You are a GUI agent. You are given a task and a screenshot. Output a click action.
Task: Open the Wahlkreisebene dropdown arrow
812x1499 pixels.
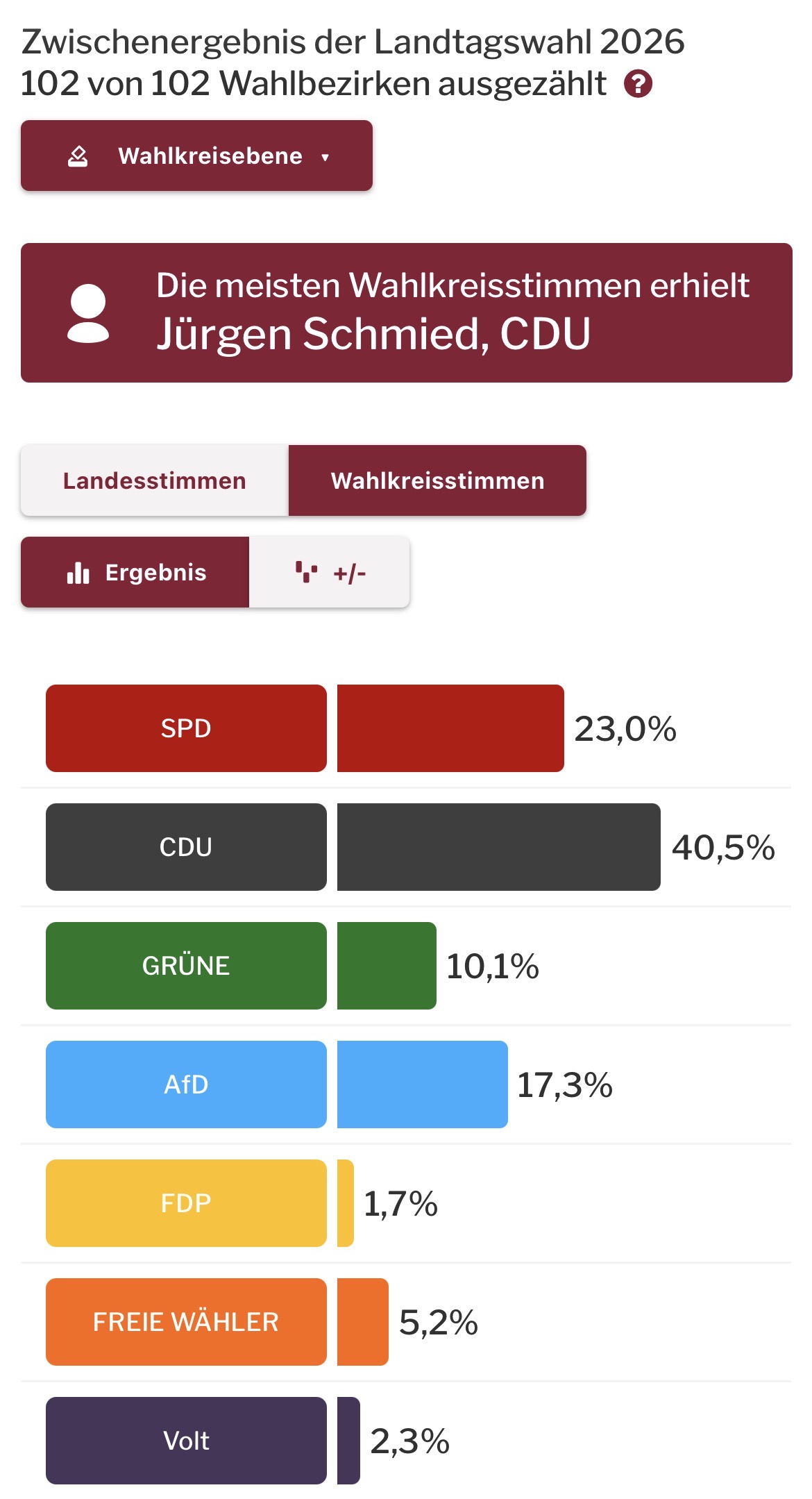coord(325,158)
